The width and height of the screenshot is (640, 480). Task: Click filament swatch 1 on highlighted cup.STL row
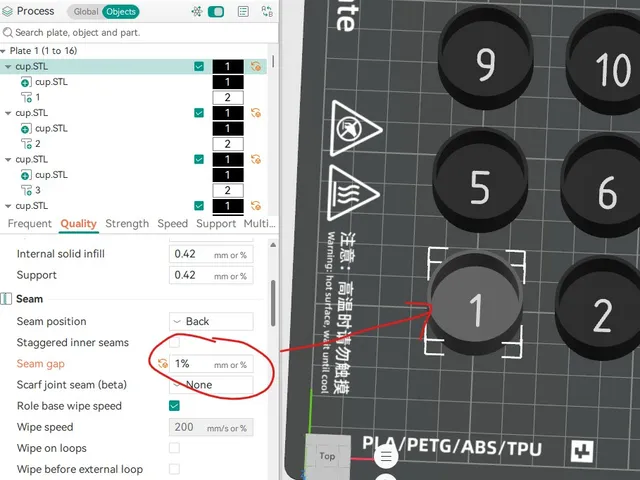pos(228,67)
